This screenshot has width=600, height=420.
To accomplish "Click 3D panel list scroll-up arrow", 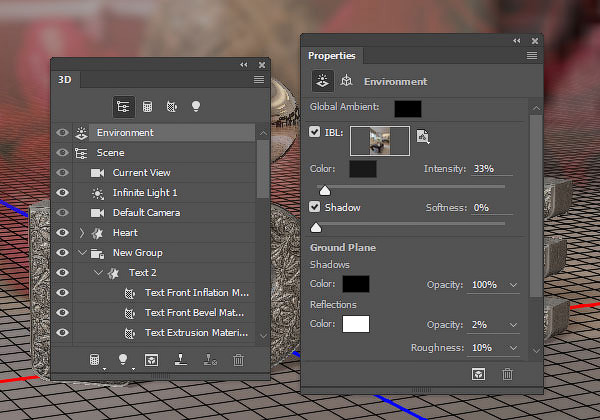I will point(263,133).
